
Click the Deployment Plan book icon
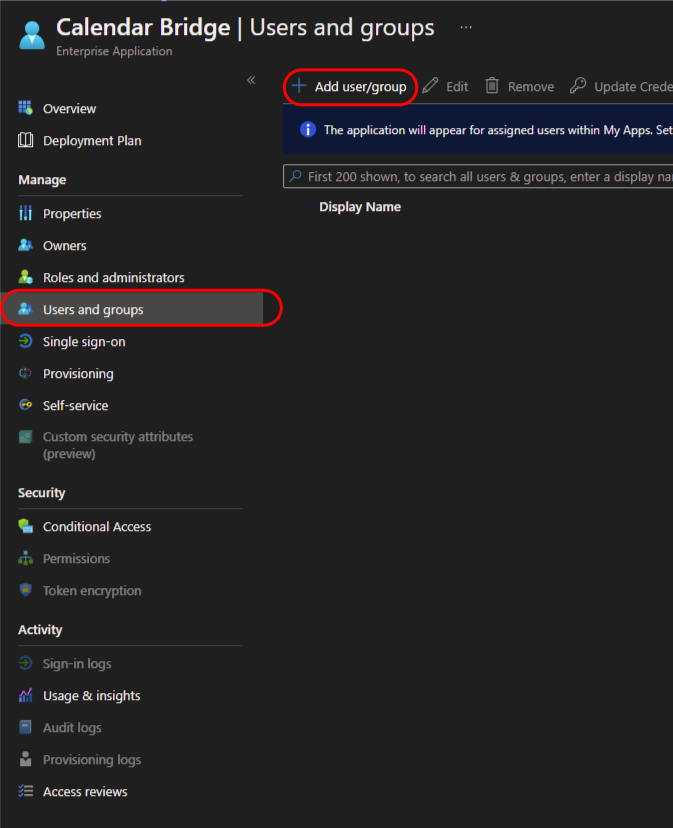tap(25, 140)
